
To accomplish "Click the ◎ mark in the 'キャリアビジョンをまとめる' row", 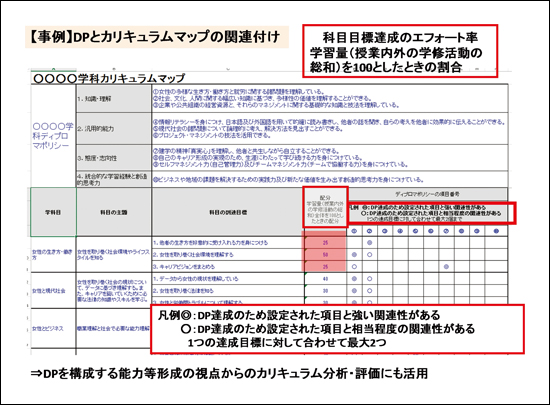I will pos(446,266).
